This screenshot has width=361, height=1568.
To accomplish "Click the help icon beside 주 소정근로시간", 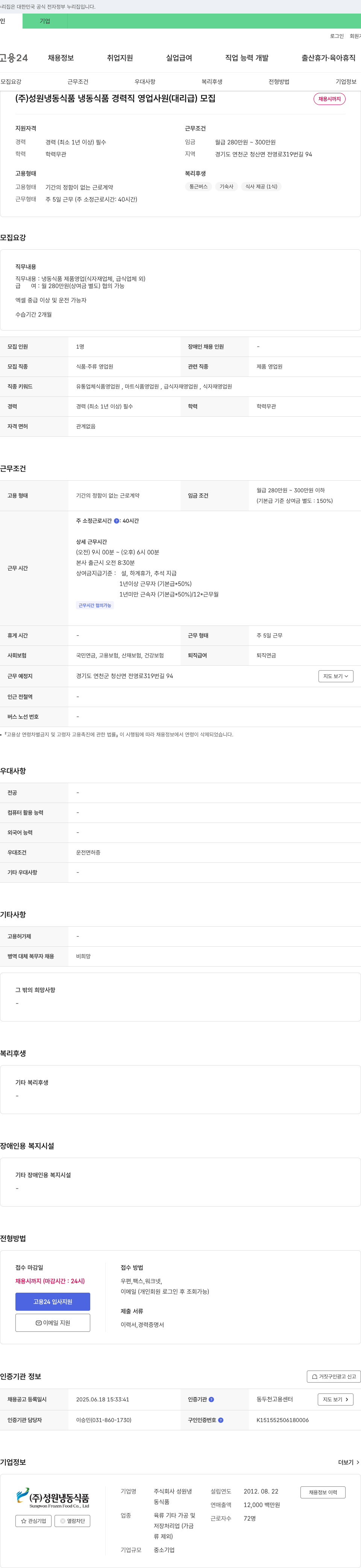I will coord(116,521).
